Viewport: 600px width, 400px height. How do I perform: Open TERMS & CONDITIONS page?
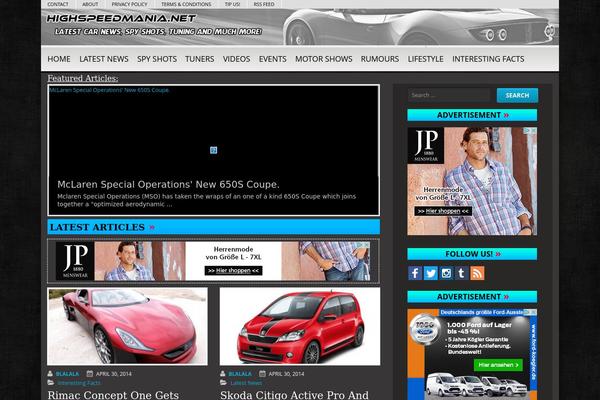click(186, 4)
